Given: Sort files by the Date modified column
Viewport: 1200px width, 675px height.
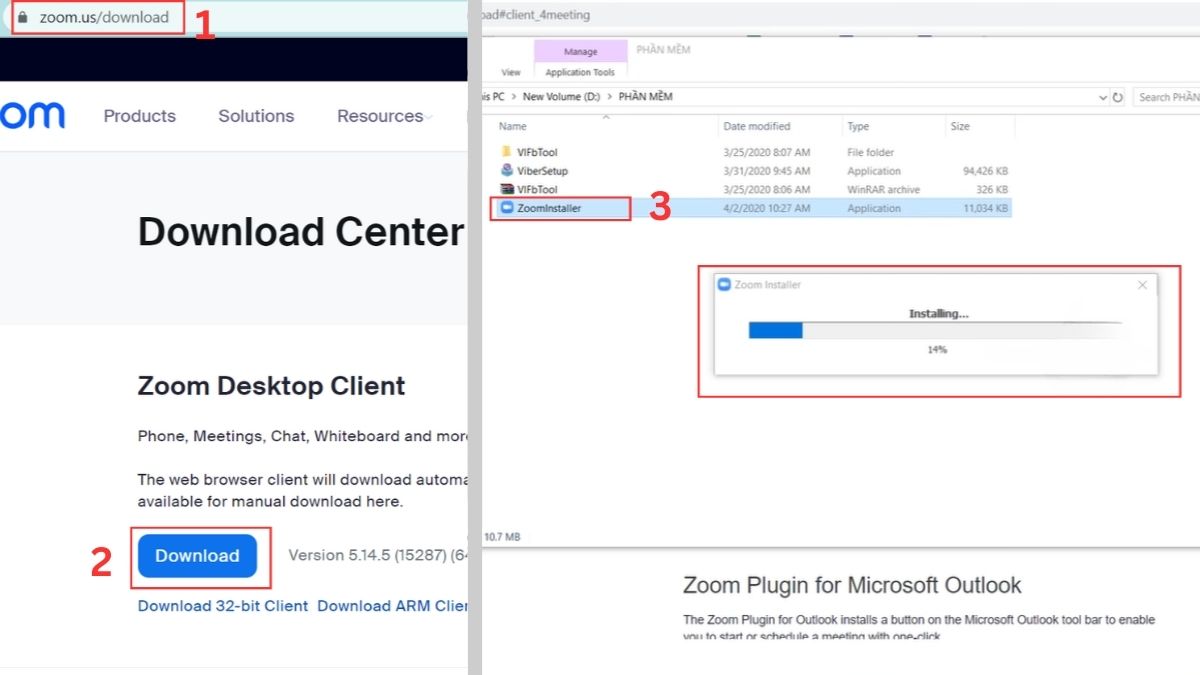Looking at the screenshot, I should click(757, 126).
